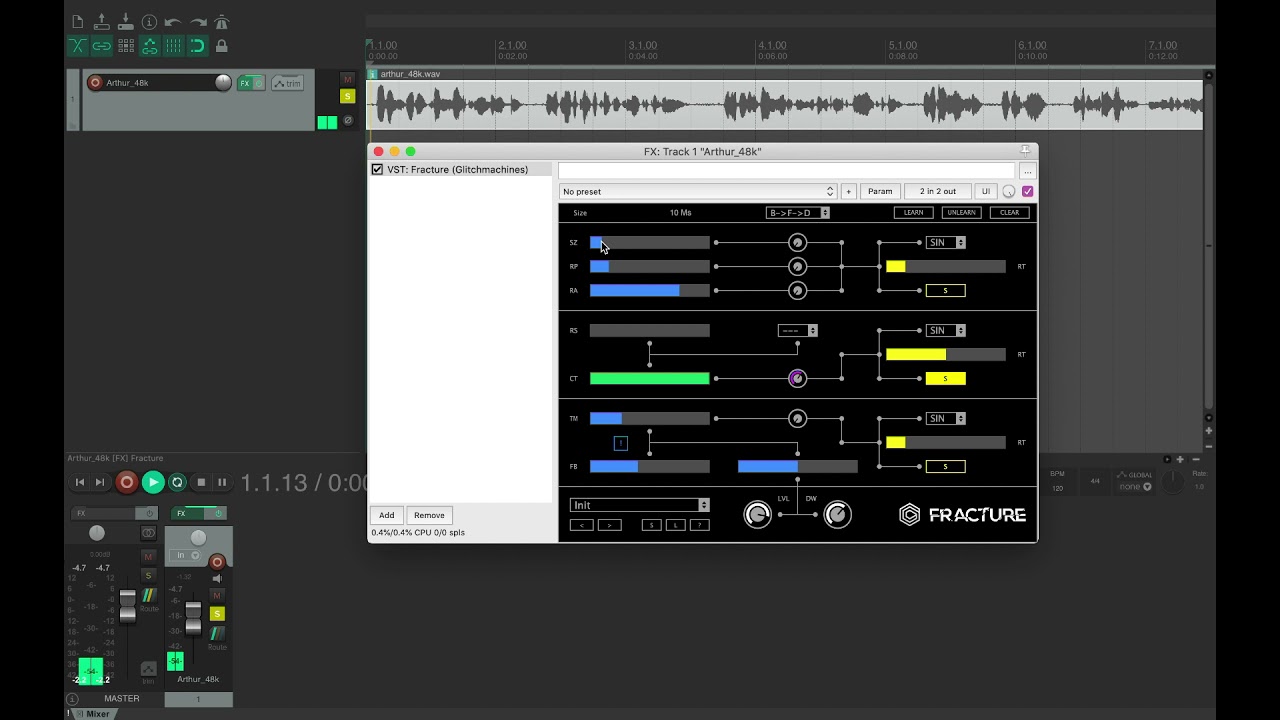The image size is (1280, 720).
Task: Open FX chain button on Arthur_48k track
Action: pos(244,83)
